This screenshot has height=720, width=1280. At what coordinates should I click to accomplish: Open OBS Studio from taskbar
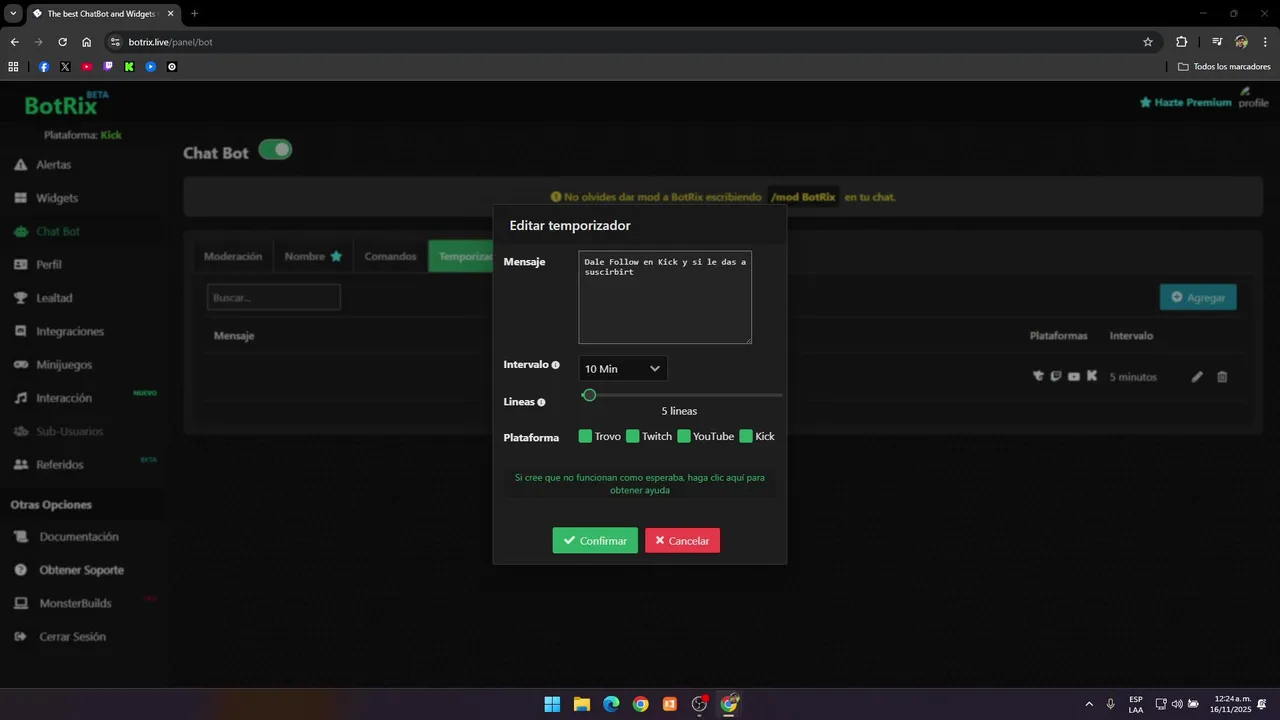699,704
